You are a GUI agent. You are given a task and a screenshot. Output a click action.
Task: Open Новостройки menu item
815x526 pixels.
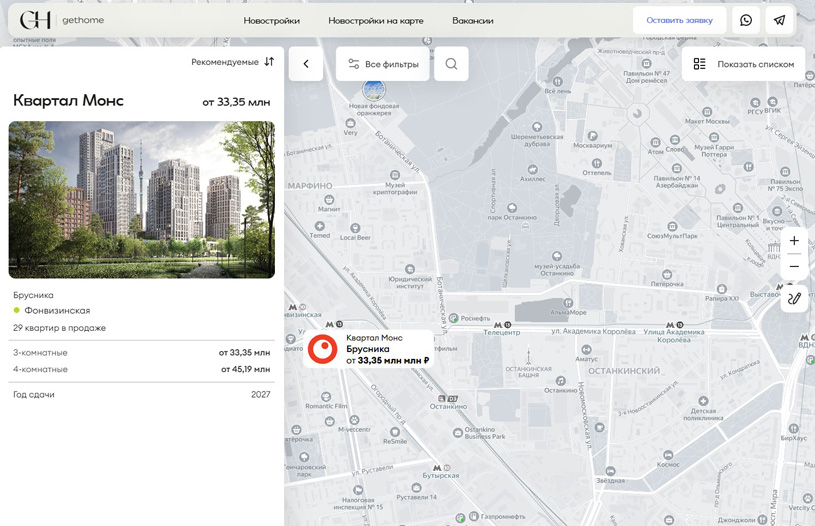[271, 21]
